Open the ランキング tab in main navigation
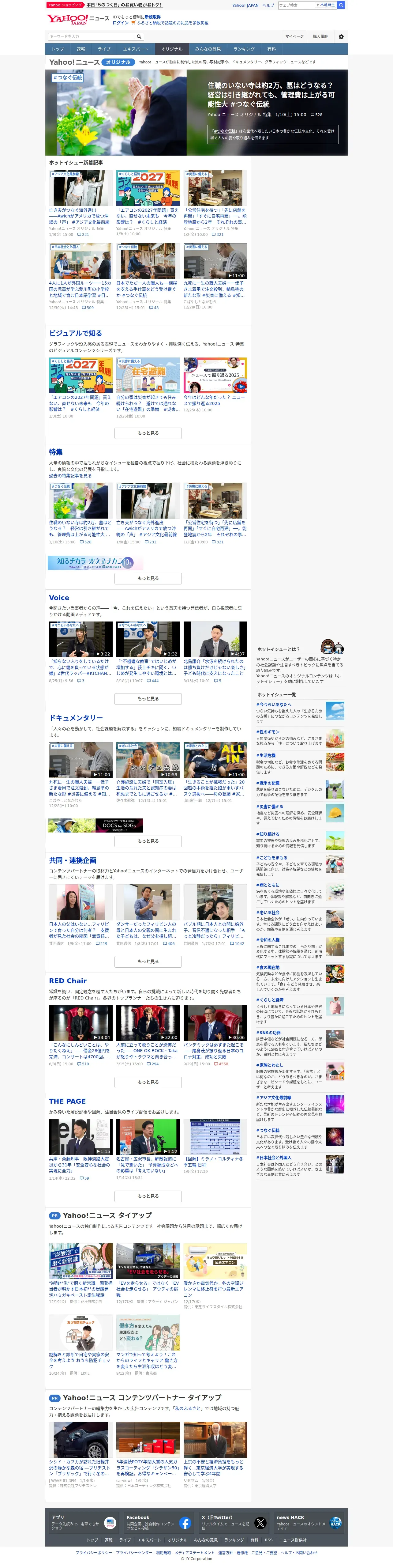 point(244,49)
